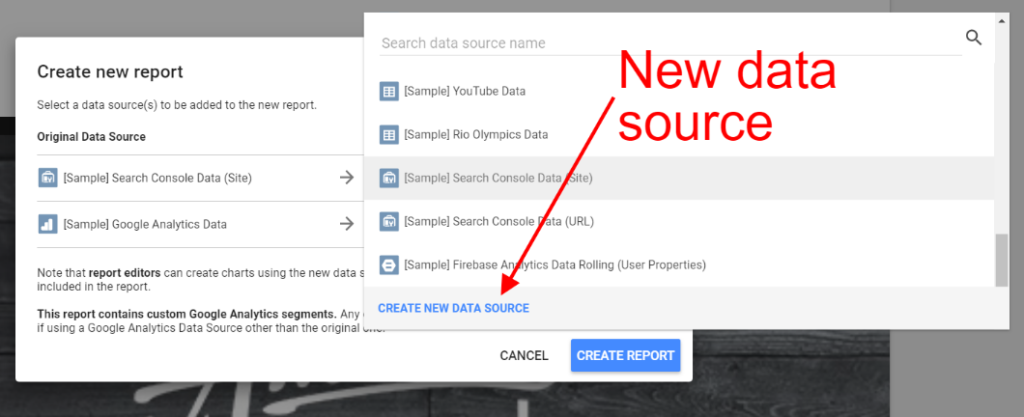Viewport: 1024px width, 417px height.
Task: Click the scrollbar up arrow
Action: pyautogui.click(x=1001, y=20)
